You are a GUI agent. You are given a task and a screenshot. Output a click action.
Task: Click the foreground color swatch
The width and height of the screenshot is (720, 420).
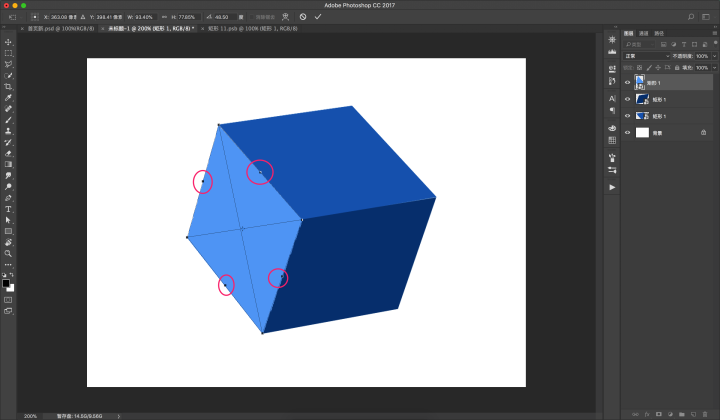click(x=6, y=283)
